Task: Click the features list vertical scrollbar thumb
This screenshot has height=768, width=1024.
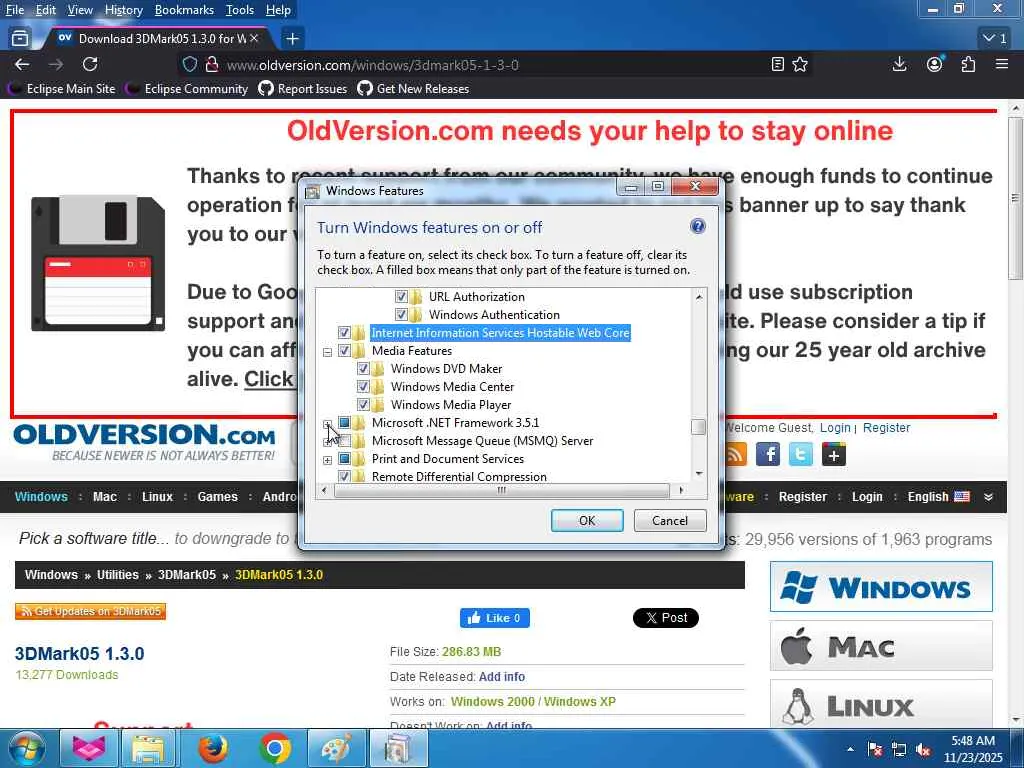Action: pyautogui.click(x=699, y=426)
